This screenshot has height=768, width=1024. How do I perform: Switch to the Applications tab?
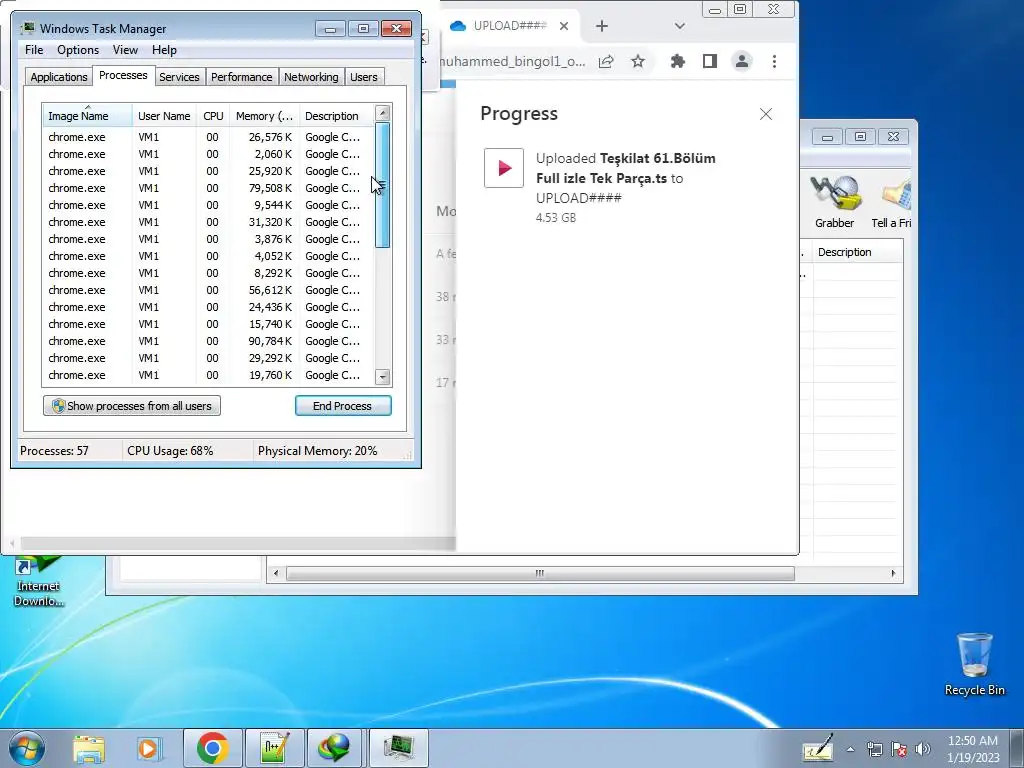[x=59, y=76]
